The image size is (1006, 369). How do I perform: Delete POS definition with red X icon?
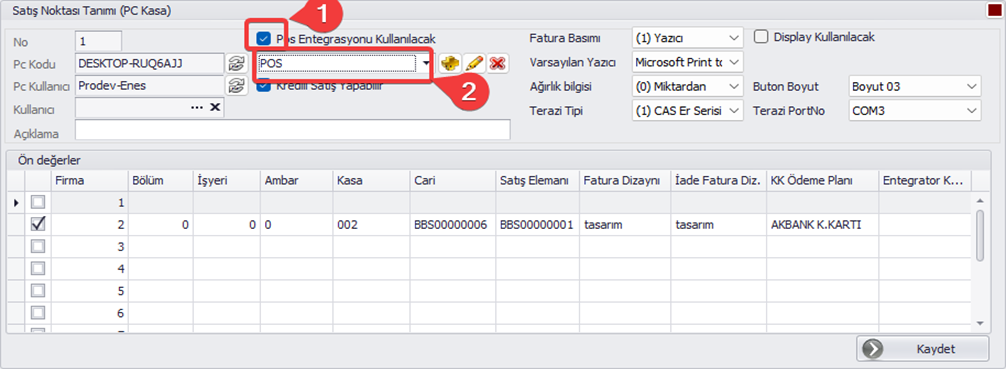click(x=497, y=64)
